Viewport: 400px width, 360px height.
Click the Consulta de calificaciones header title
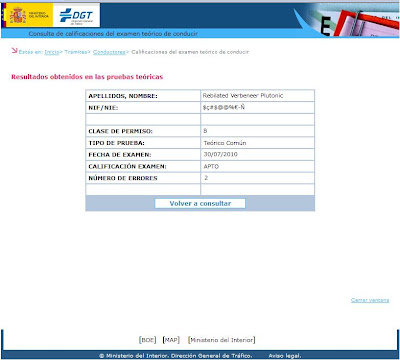pos(113,34)
